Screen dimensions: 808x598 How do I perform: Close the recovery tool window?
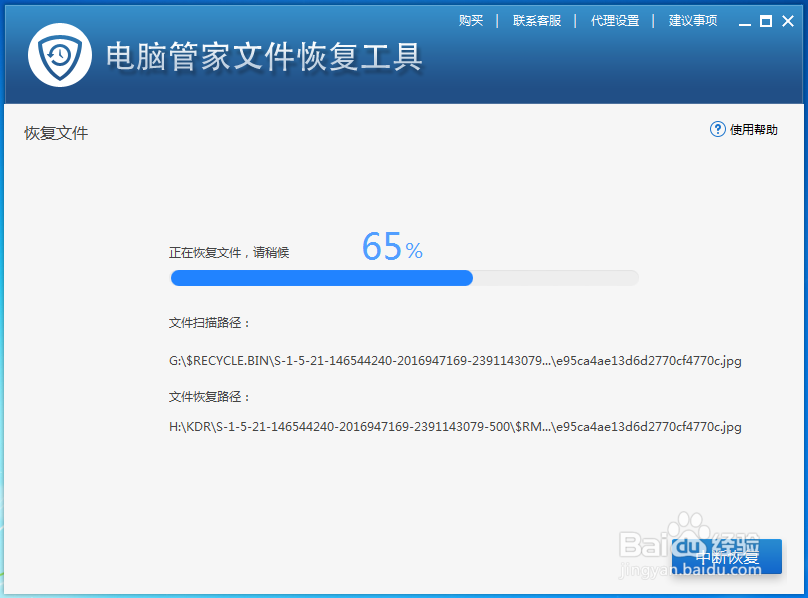[x=788, y=21]
